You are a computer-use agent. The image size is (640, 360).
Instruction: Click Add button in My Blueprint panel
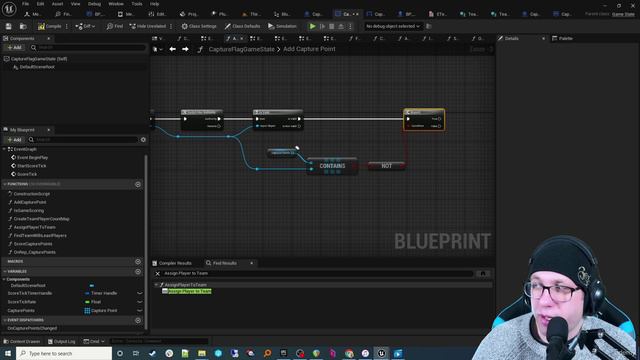(x=15, y=140)
